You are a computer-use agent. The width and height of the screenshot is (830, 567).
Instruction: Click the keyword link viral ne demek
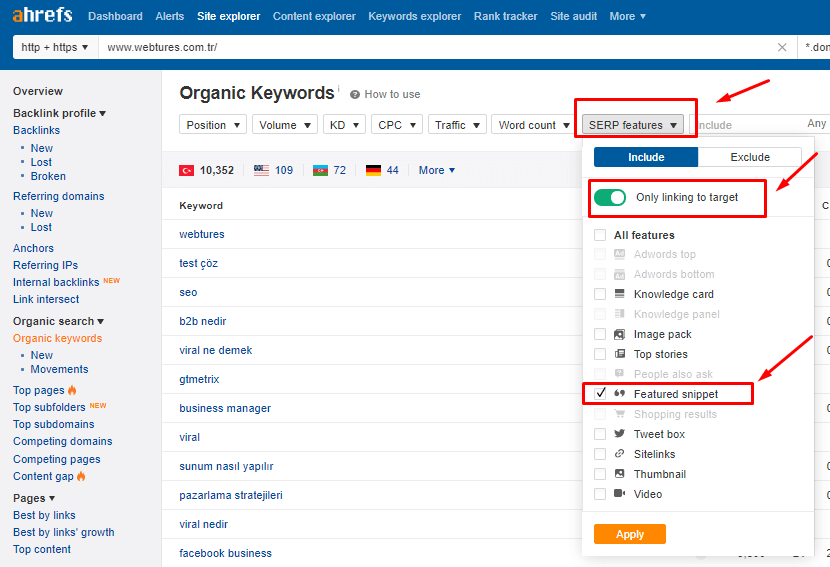[215, 350]
